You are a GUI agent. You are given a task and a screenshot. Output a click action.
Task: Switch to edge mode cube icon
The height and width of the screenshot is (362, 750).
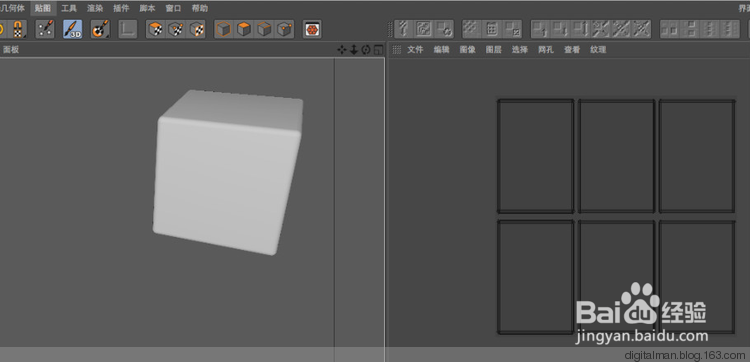tap(265, 29)
